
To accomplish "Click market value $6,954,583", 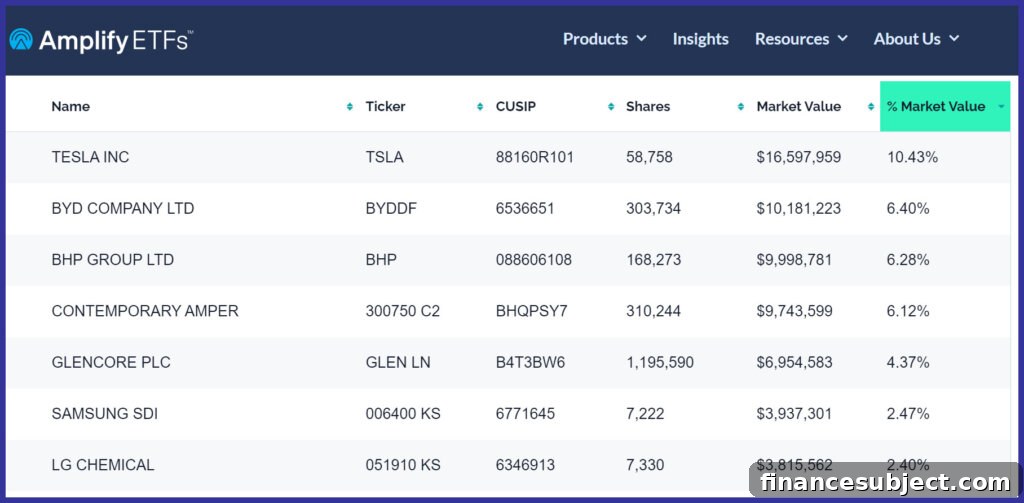I will point(795,363).
